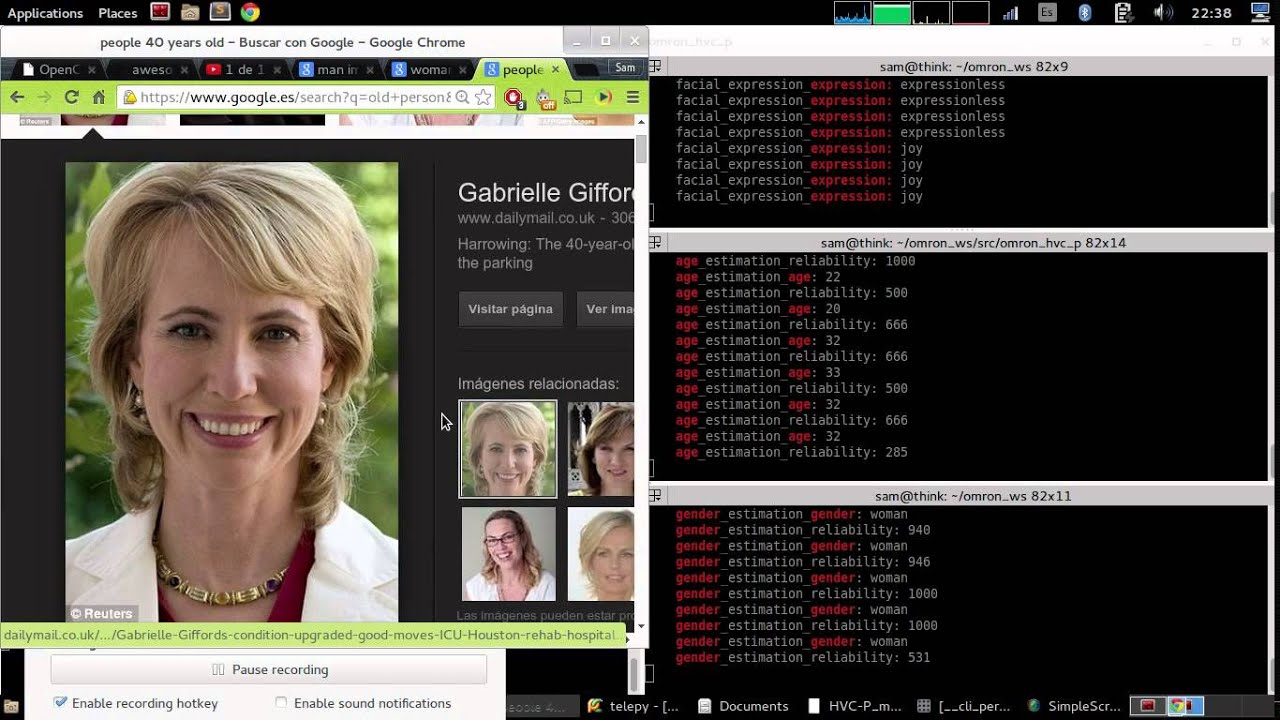Bookmark this page with the star icon
1280x720 pixels.
(483, 97)
